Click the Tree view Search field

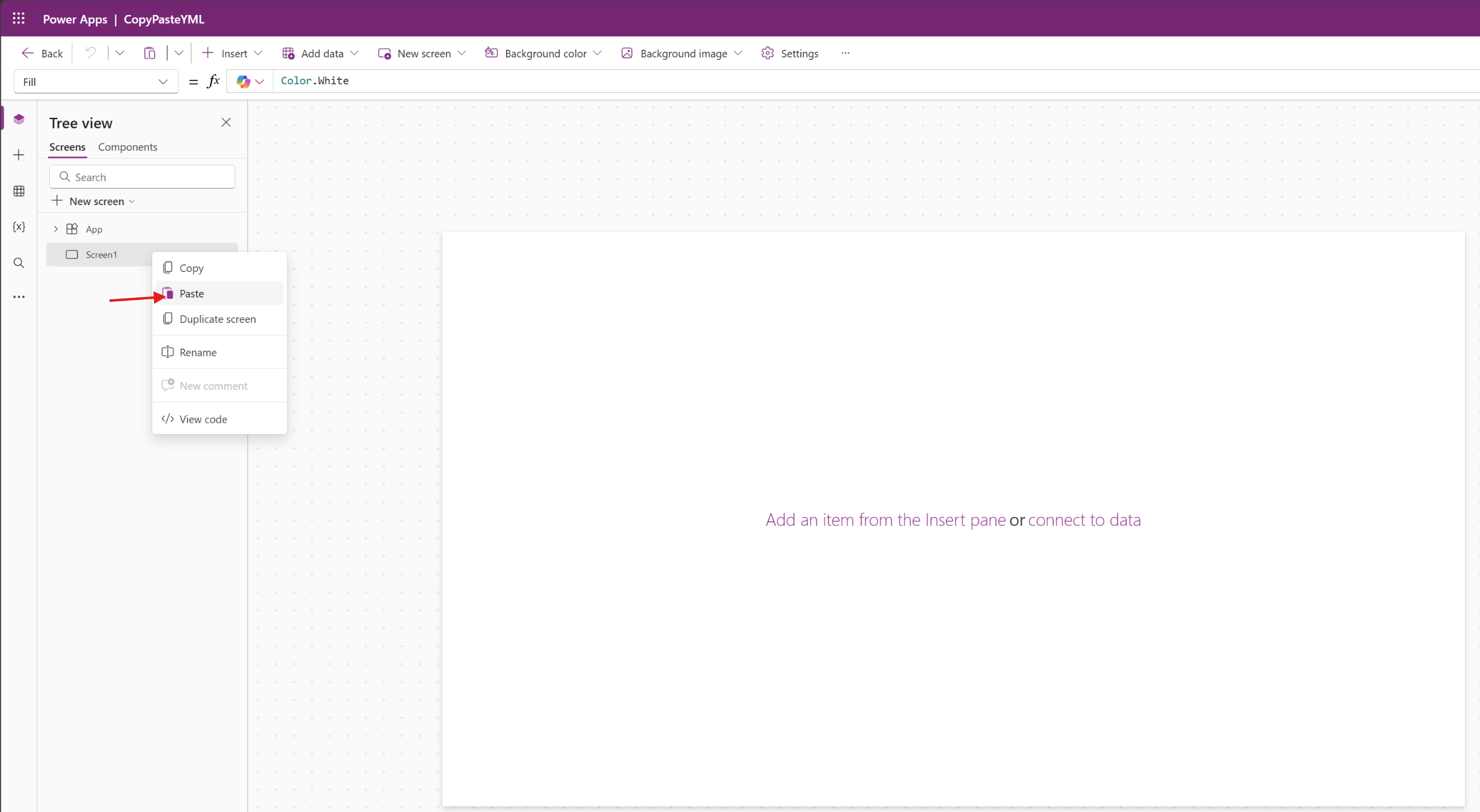click(x=142, y=177)
